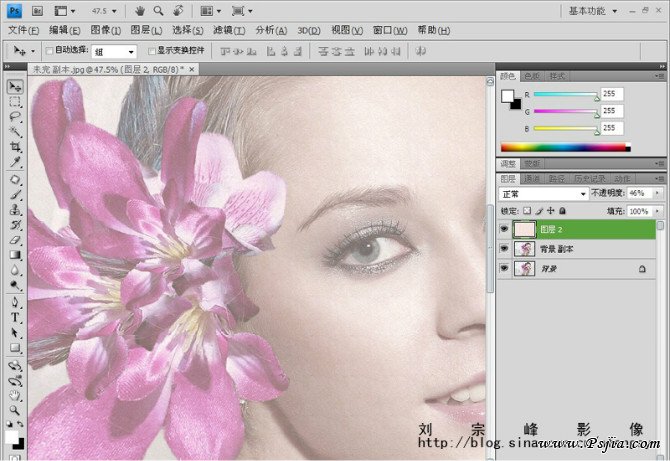Click the R channel color slider
The image size is (670, 461).
[x=565, y=95]
